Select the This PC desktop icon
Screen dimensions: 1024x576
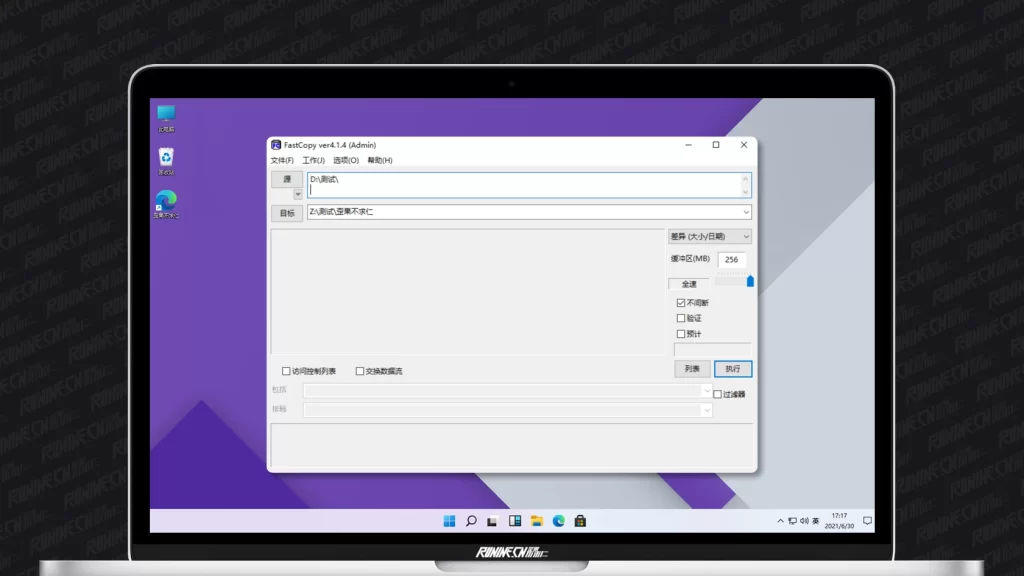tap(166, 115)
